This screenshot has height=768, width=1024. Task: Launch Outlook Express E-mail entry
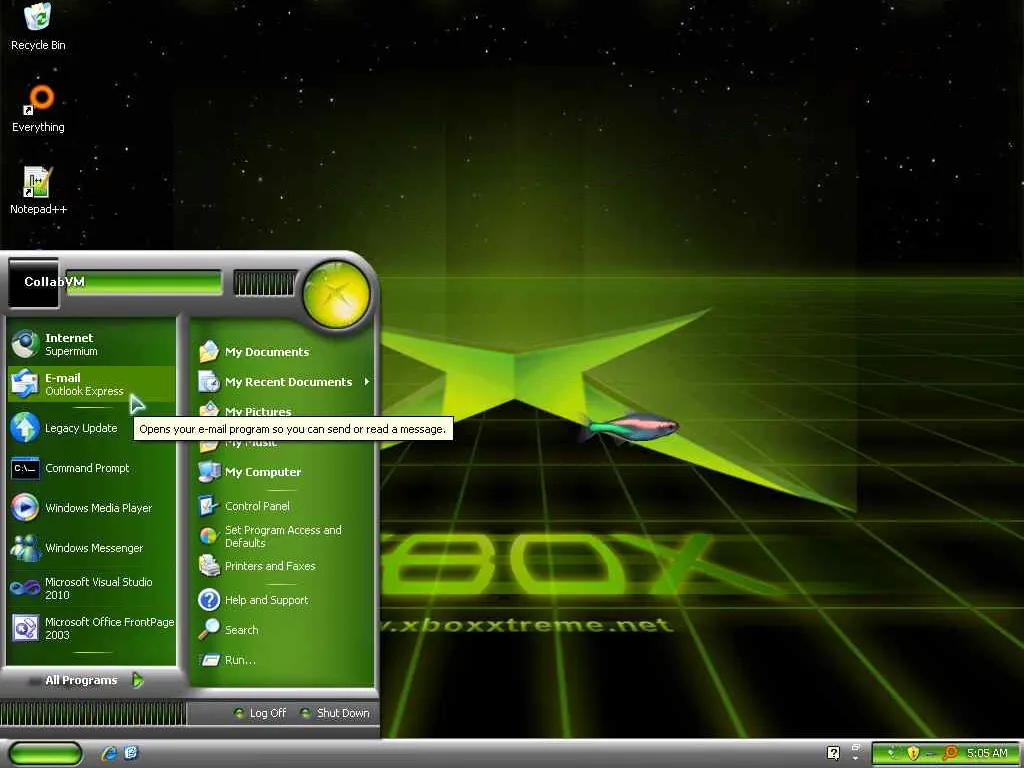pos(91,384)
